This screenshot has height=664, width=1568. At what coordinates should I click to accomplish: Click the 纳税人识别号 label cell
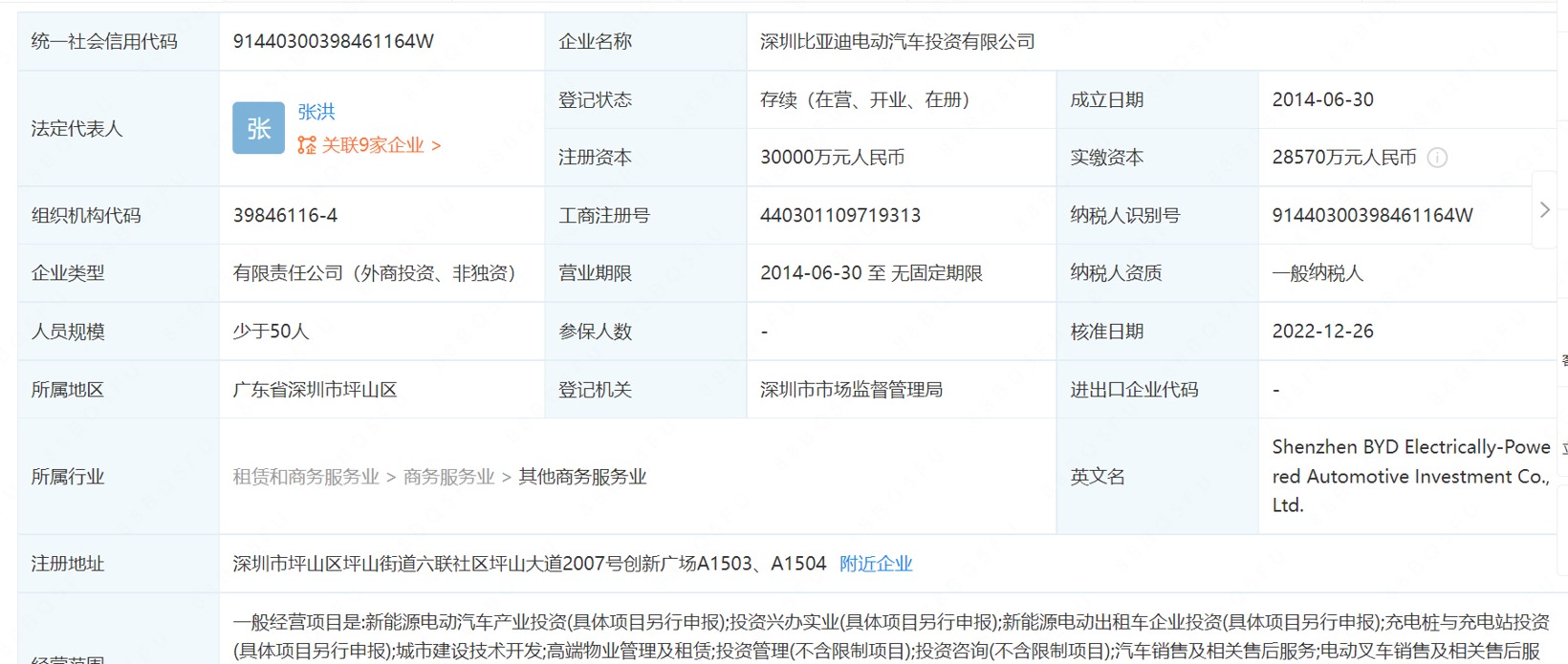(1157, 216)
